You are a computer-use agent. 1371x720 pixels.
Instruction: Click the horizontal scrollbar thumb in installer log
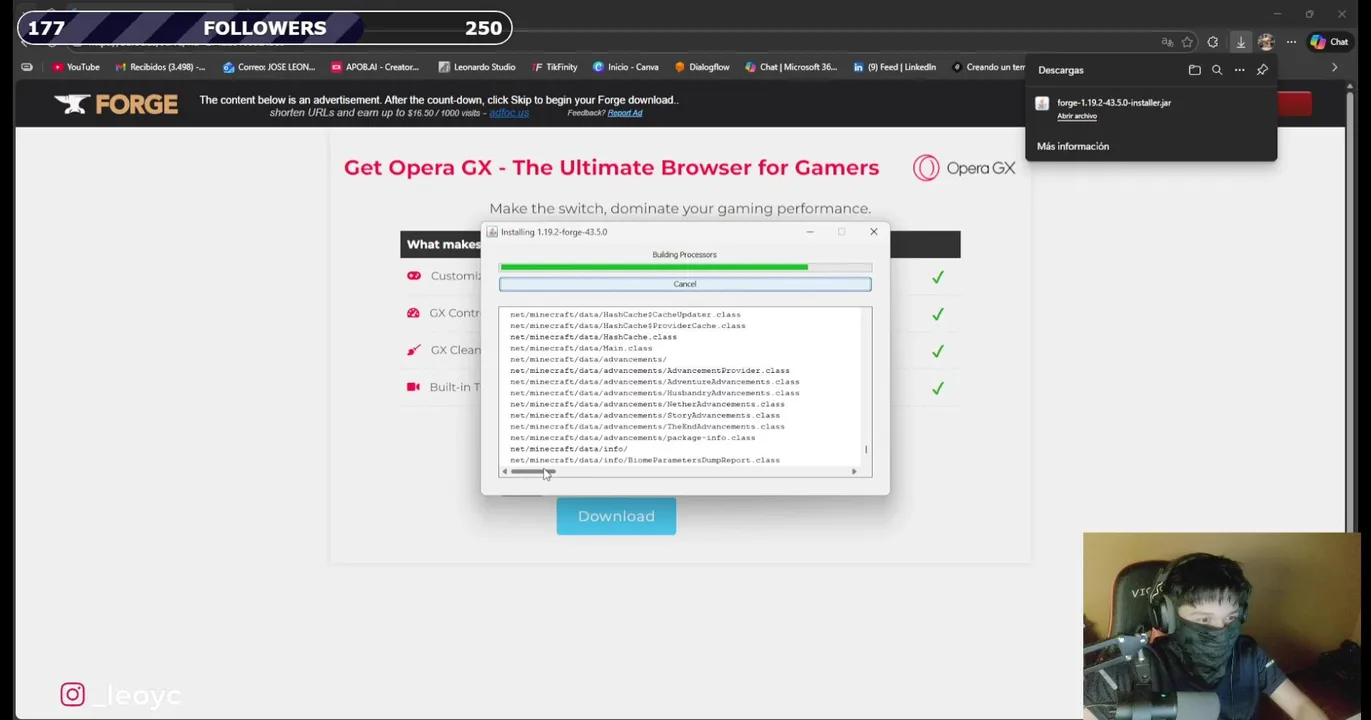pos(531,471)
